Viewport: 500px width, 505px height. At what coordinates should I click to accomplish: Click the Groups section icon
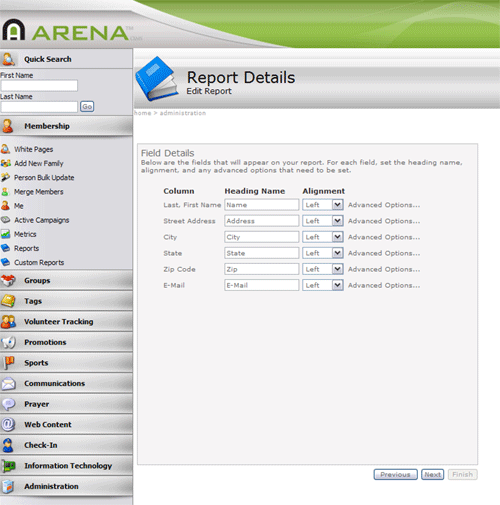click(8, 280)
